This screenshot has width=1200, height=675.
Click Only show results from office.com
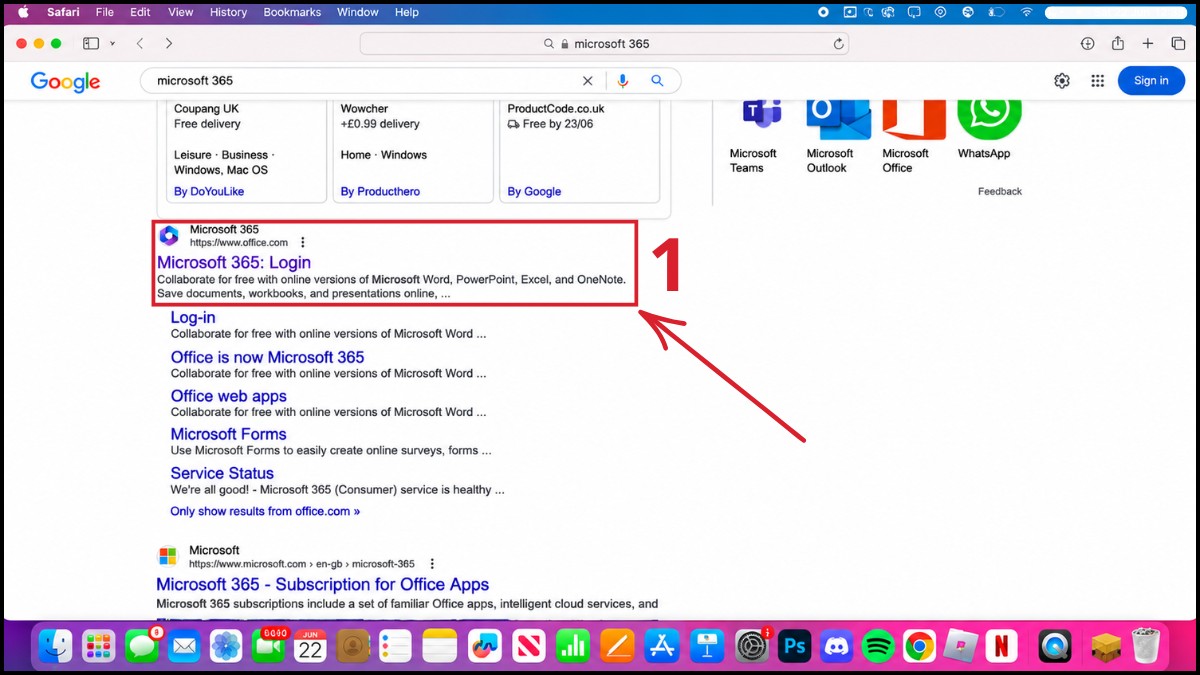(265, 511)
